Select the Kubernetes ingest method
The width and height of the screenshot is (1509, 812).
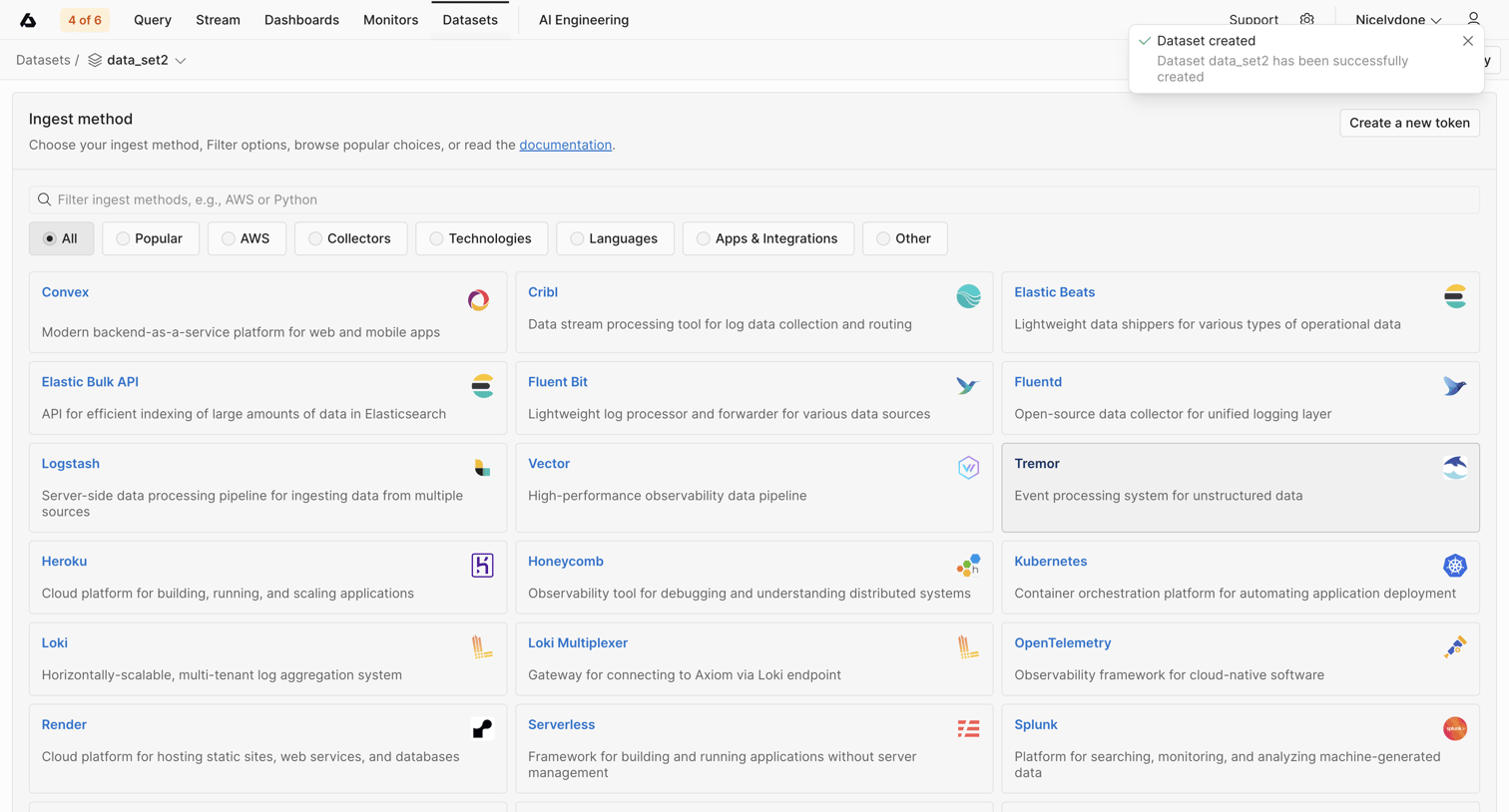(1241, 578)
